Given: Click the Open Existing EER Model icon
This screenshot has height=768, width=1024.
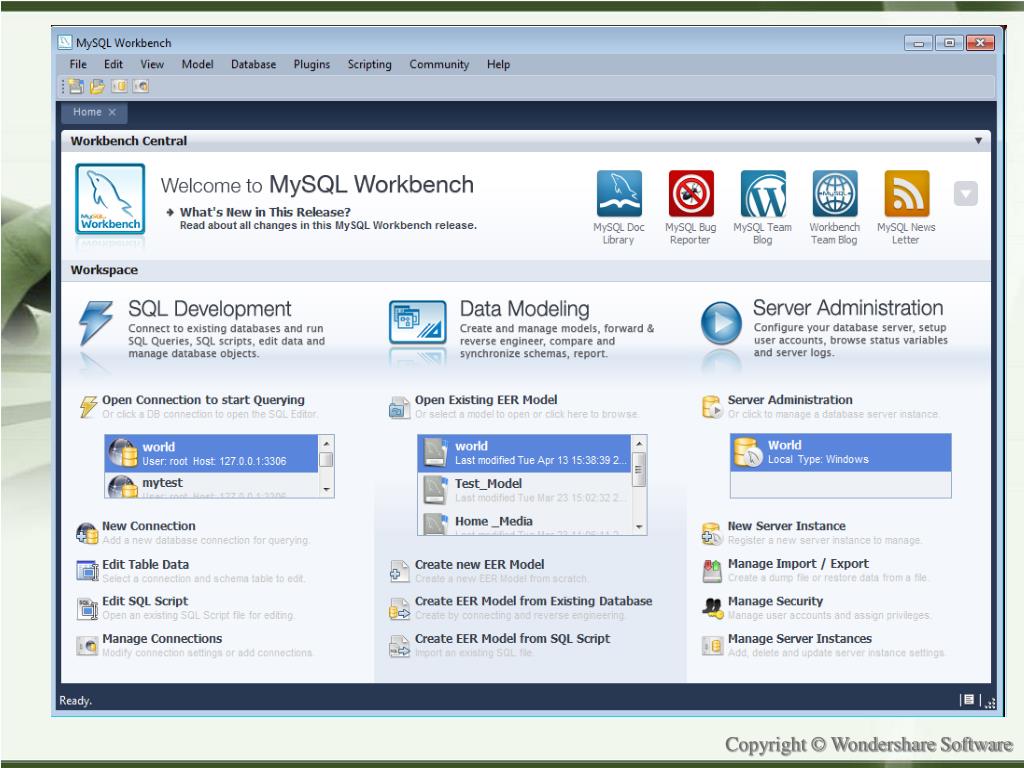Looking at the screenshot, I should (398, 408).
